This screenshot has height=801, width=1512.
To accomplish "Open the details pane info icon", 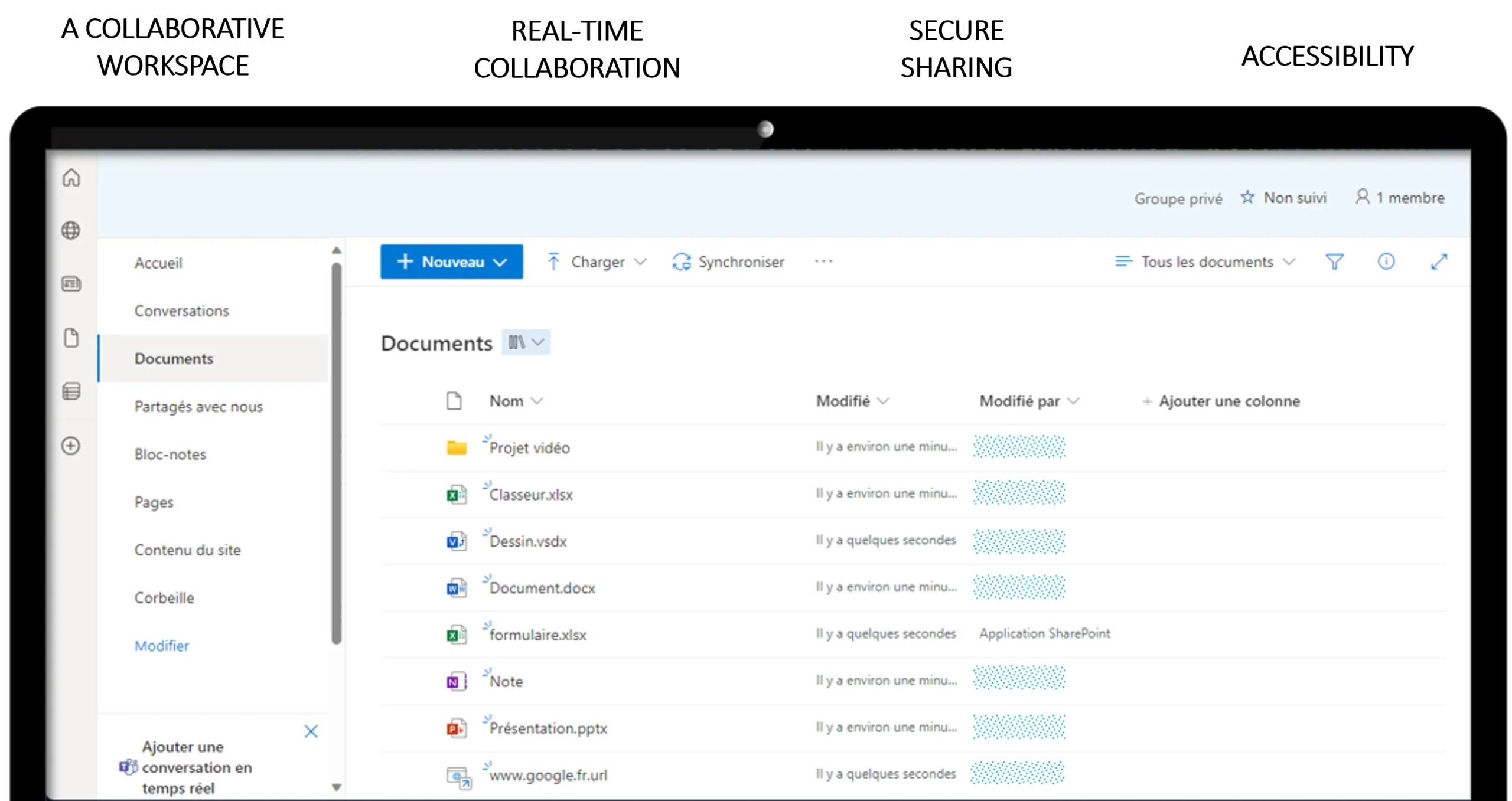I will point(1386,261).
